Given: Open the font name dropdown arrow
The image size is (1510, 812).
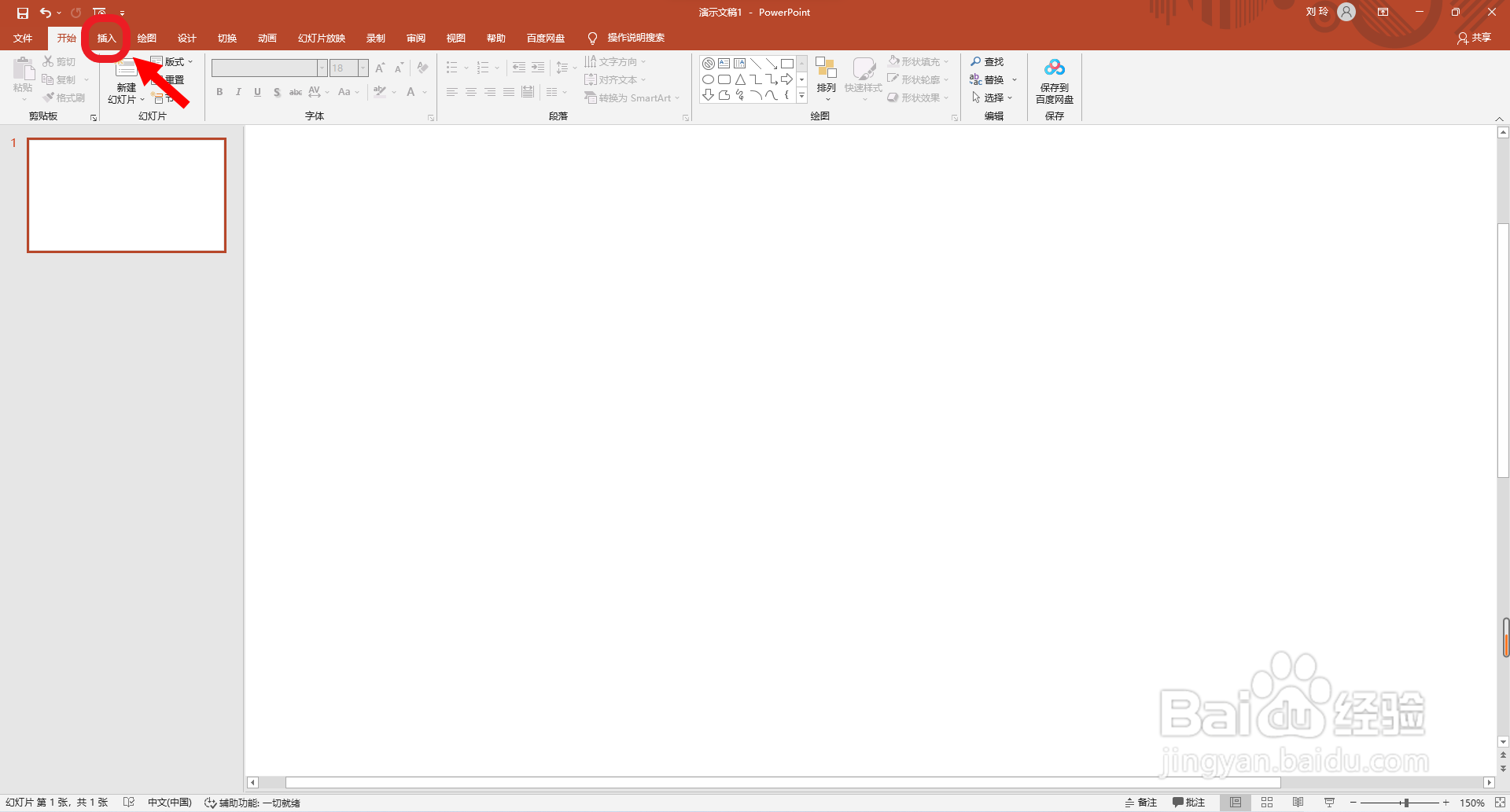Looking at the screenshot, I should (322, 68).
